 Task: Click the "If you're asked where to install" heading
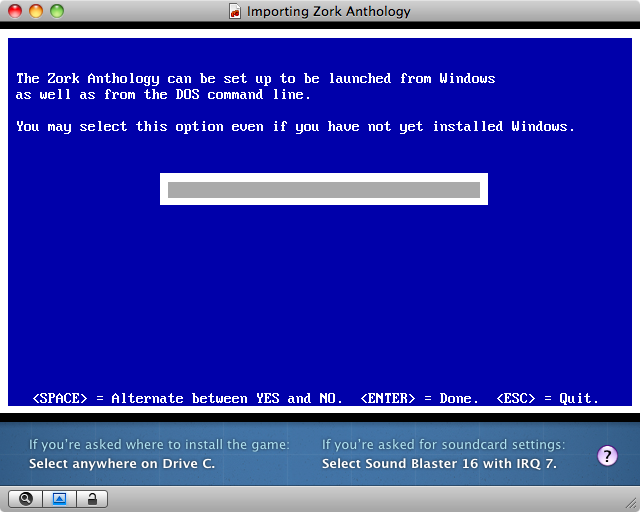click(159, 445)
